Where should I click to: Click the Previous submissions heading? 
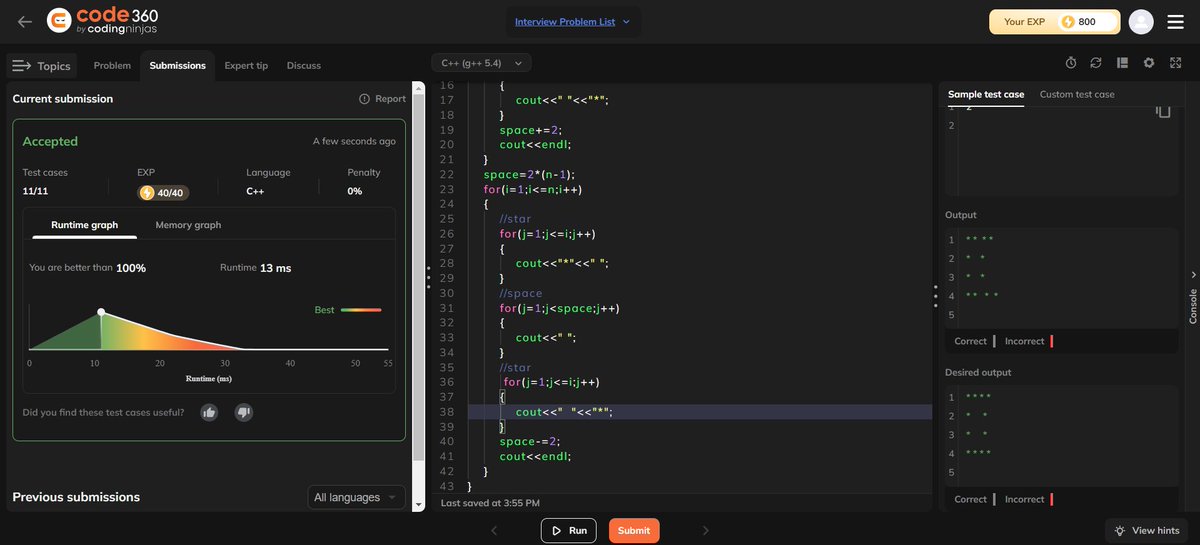click(76, 497)
